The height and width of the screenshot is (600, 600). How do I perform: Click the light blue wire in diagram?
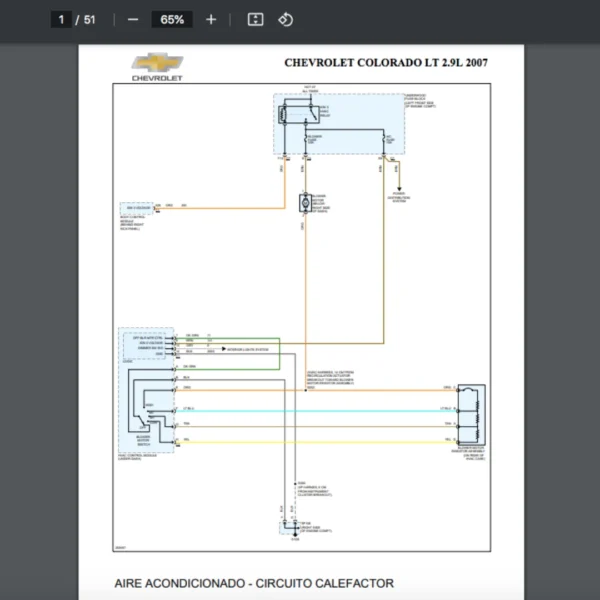320,409
